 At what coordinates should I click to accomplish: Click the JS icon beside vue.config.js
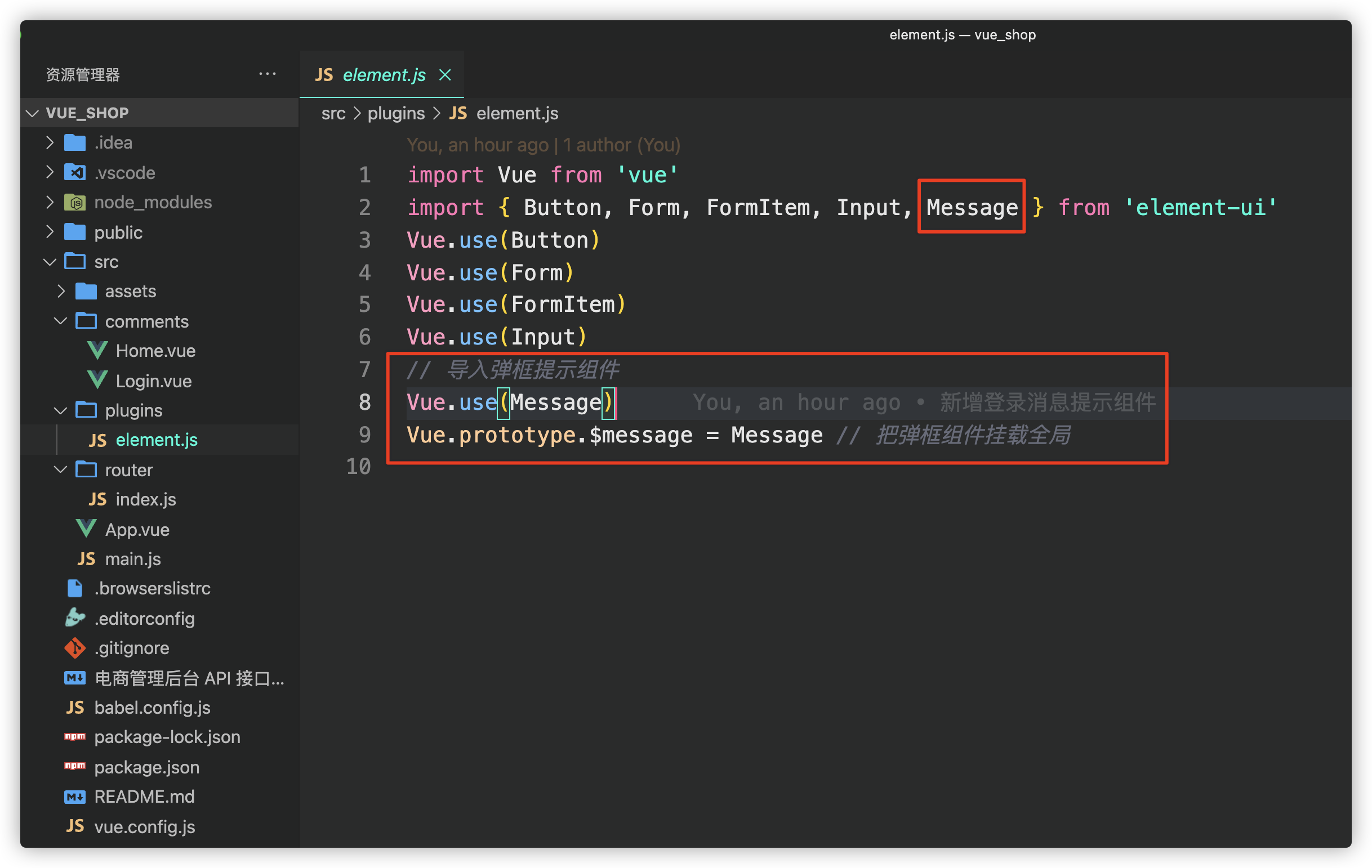pos(75,826)
